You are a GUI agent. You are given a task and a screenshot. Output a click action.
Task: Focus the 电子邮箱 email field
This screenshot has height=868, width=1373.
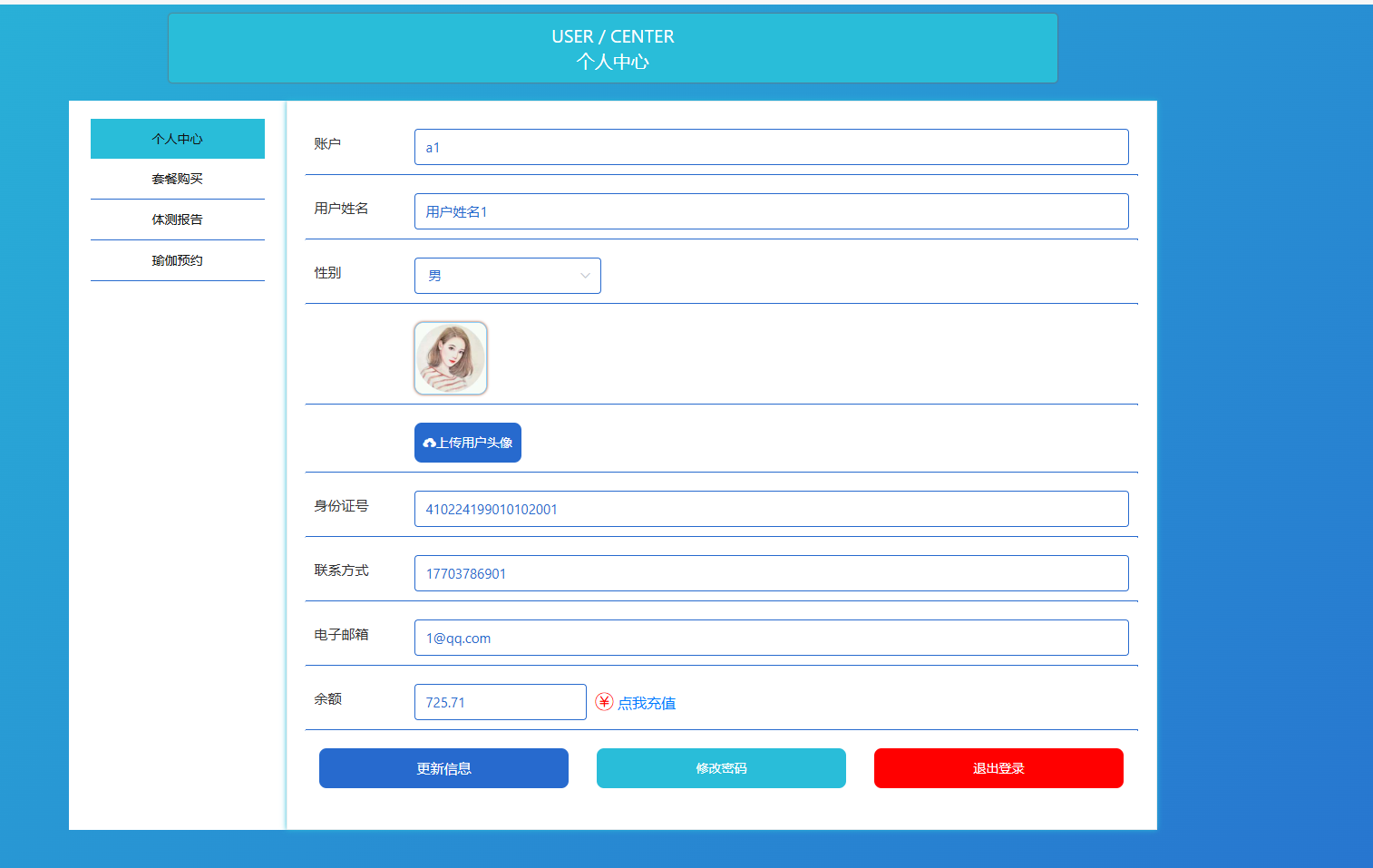coord(772,638)
